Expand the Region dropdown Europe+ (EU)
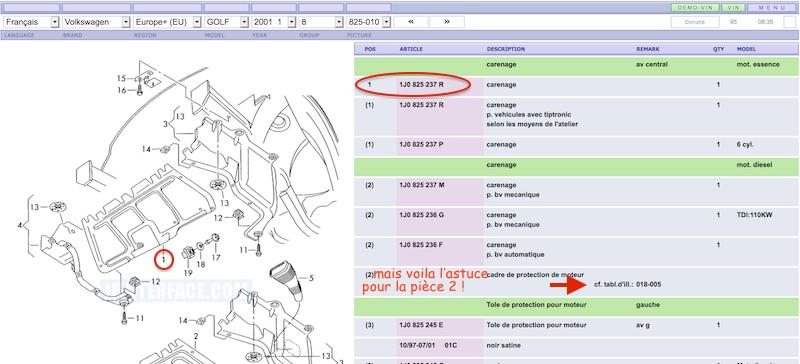The height and width of the screenshot is (364, 800). [x=167, y=22]
